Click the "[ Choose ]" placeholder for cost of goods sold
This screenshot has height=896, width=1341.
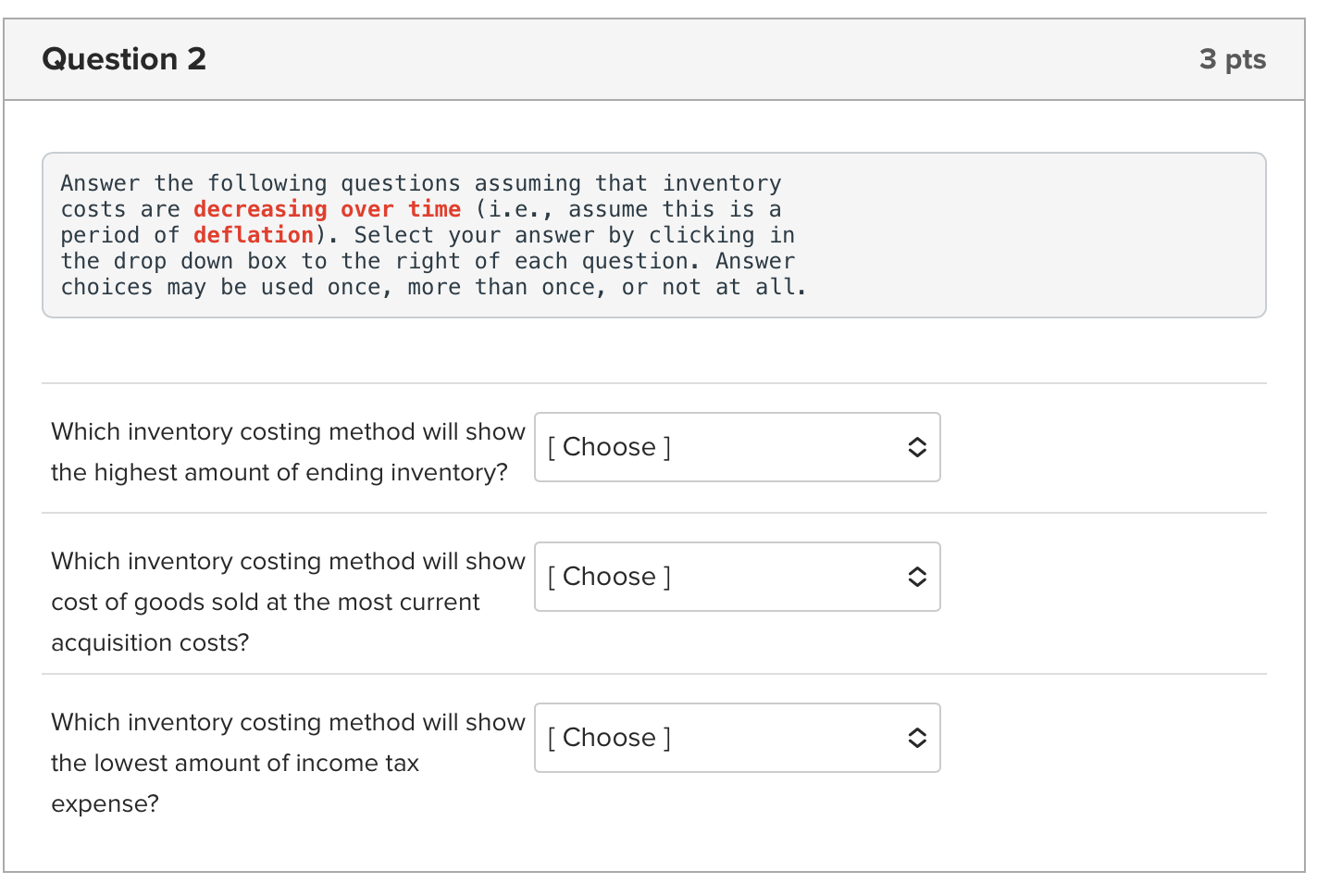pyautogui.click(x=610, y=577)
